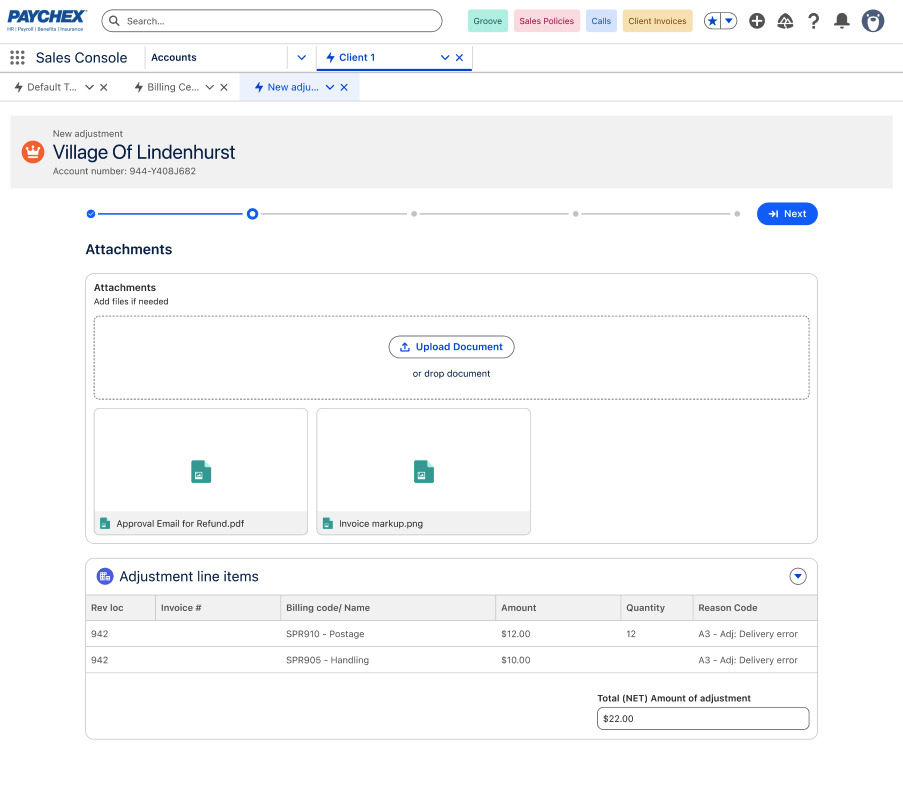The image size is (903, 786).
Task: Open the notifications bell
Action: (842, 21)
